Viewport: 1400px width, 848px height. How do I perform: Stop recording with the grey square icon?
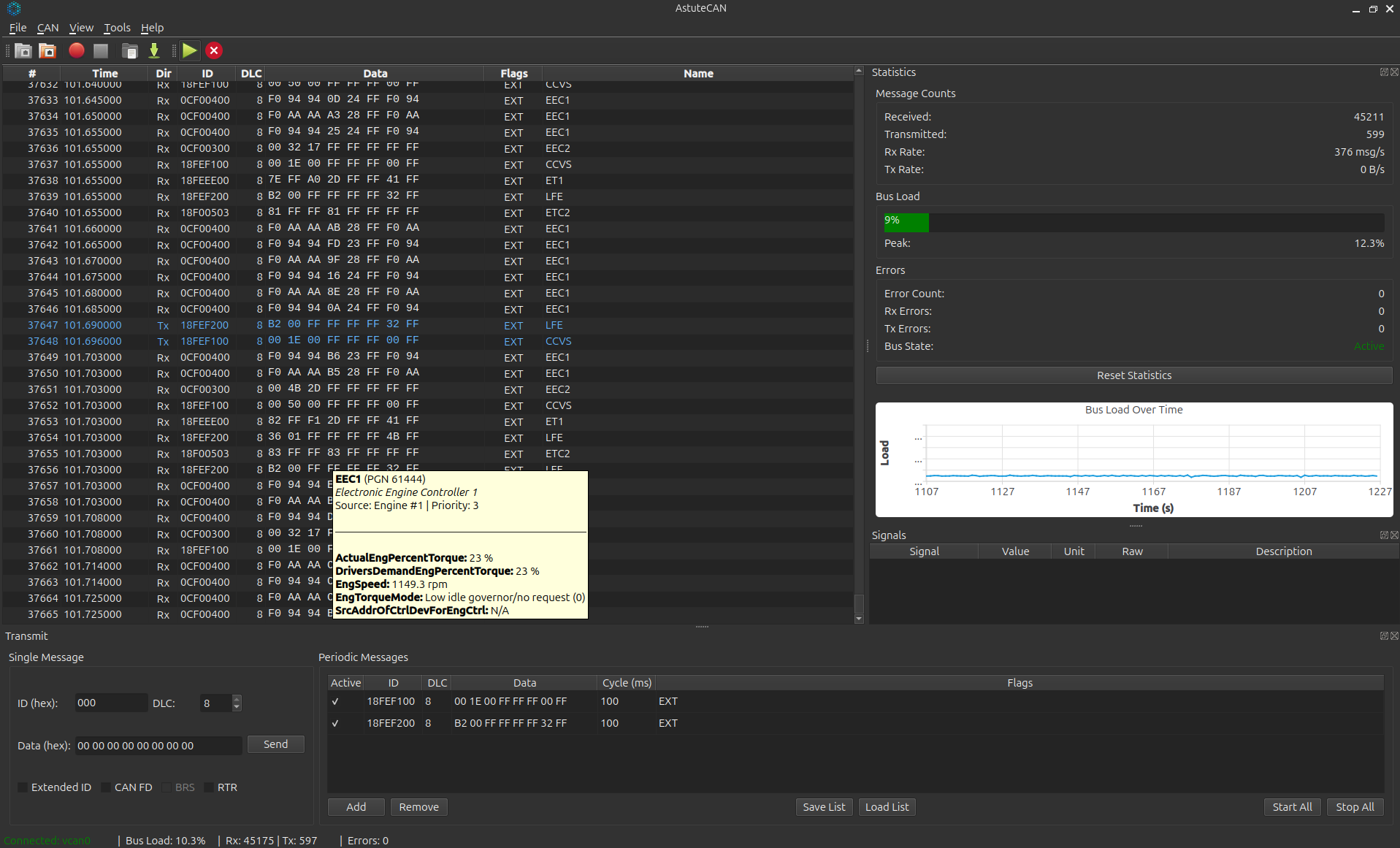[x=101, y=50]
